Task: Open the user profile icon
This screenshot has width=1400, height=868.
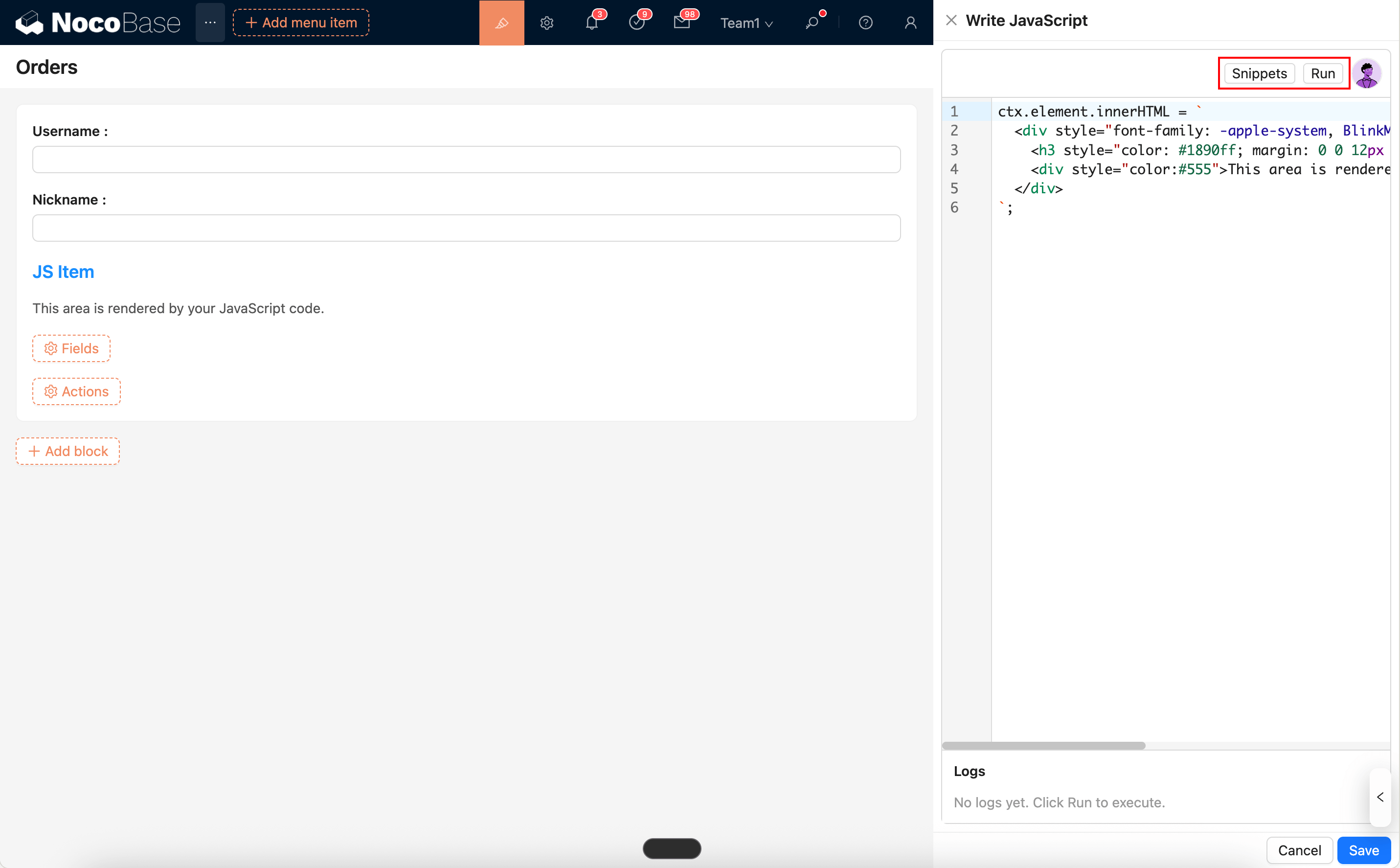Action: point(910,23)
